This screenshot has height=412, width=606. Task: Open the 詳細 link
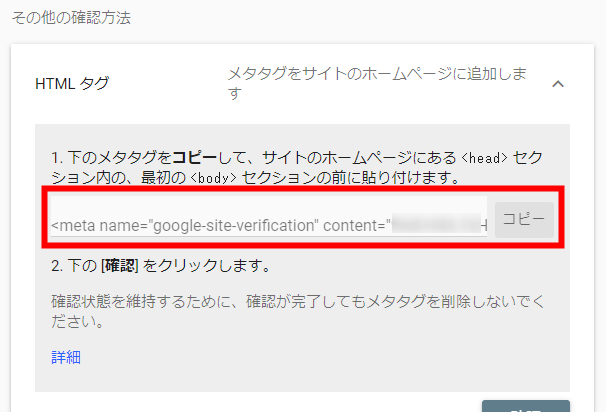pyautogui.click(x=66, y=357)
